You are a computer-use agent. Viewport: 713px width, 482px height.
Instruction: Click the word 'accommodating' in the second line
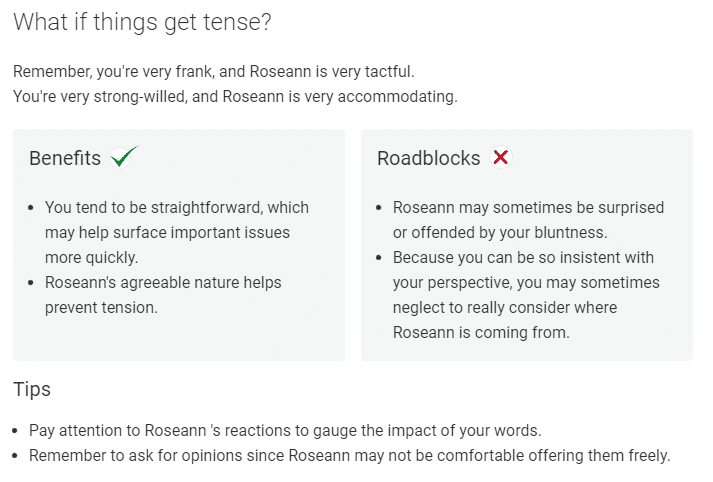point(397,96)
